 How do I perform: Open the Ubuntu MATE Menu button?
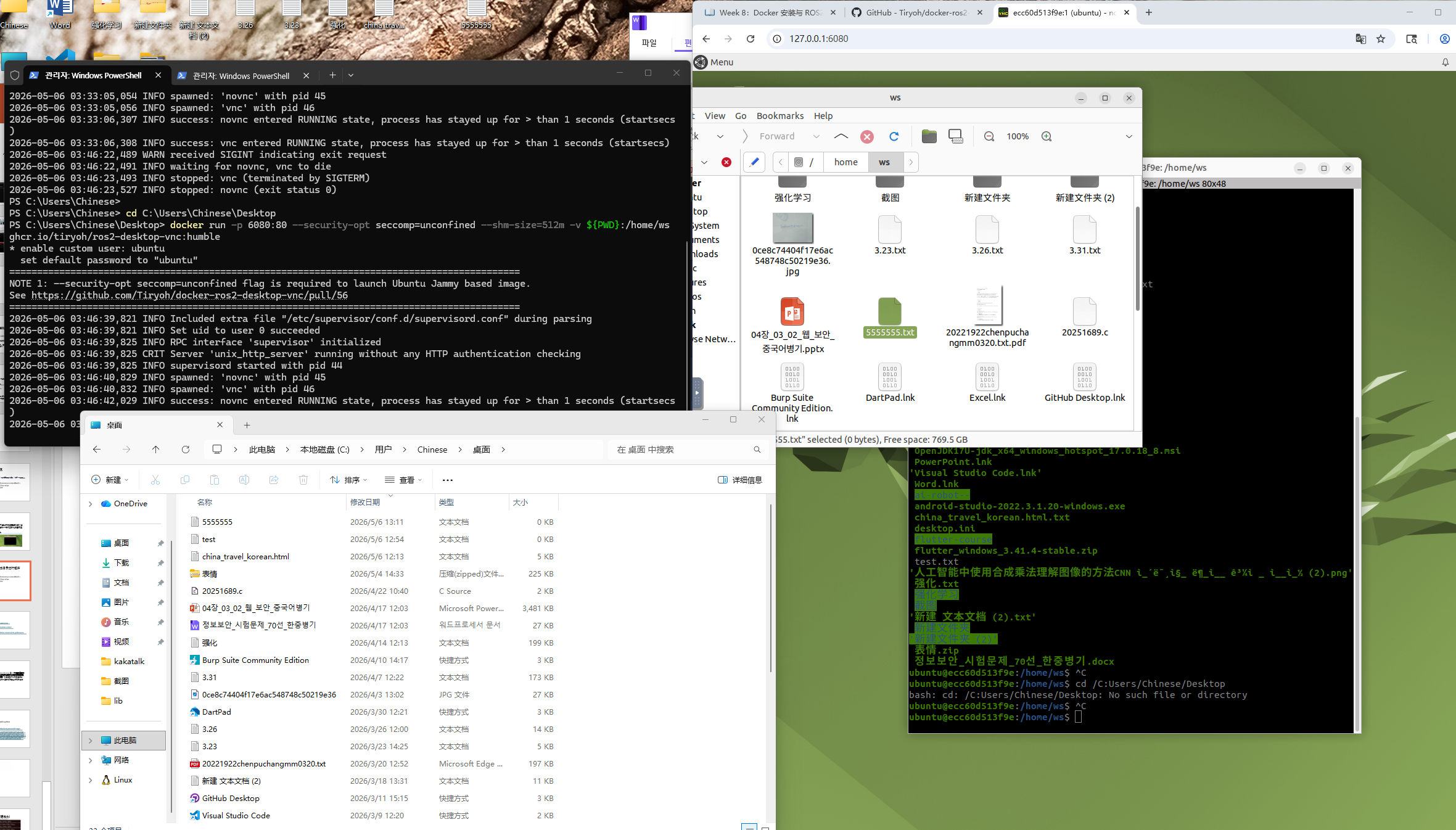pyautogui.click(x=714, y=62)
